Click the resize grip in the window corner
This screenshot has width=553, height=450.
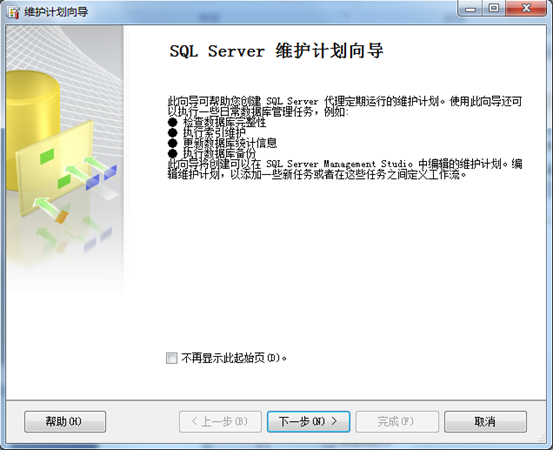(541, 438)
